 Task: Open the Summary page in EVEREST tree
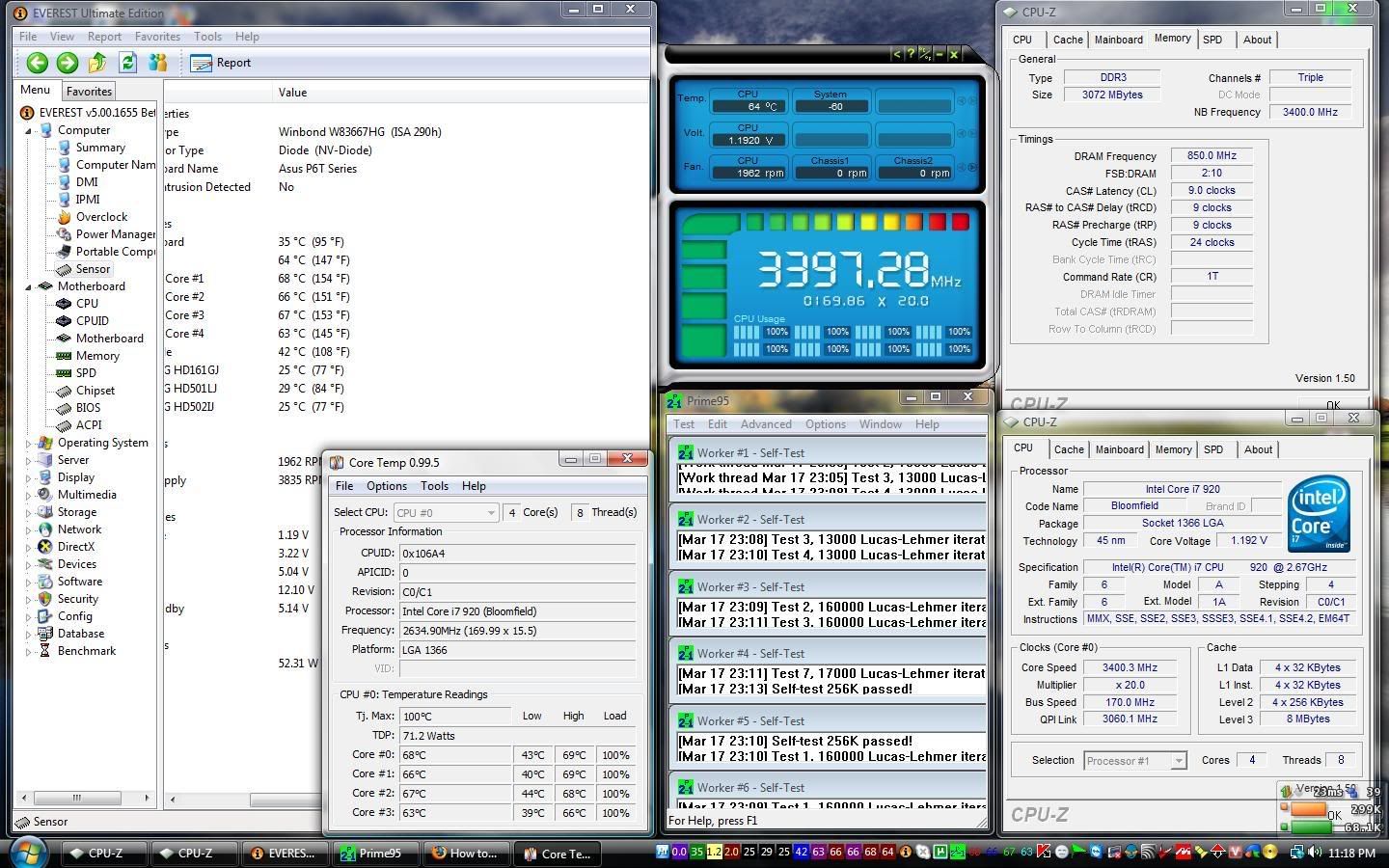click(100, 148)
